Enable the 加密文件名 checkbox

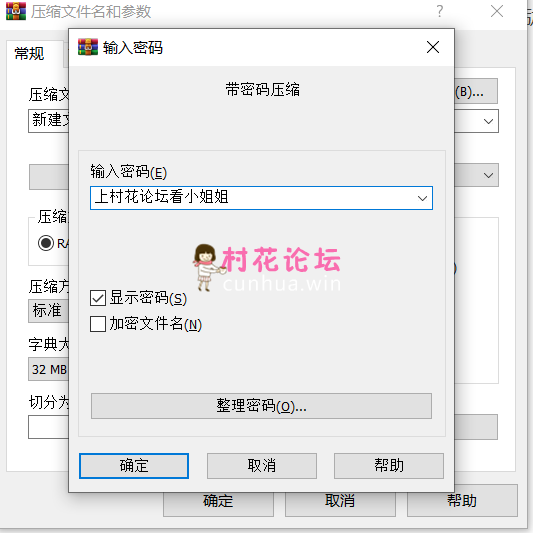click(x=98, y=324)
